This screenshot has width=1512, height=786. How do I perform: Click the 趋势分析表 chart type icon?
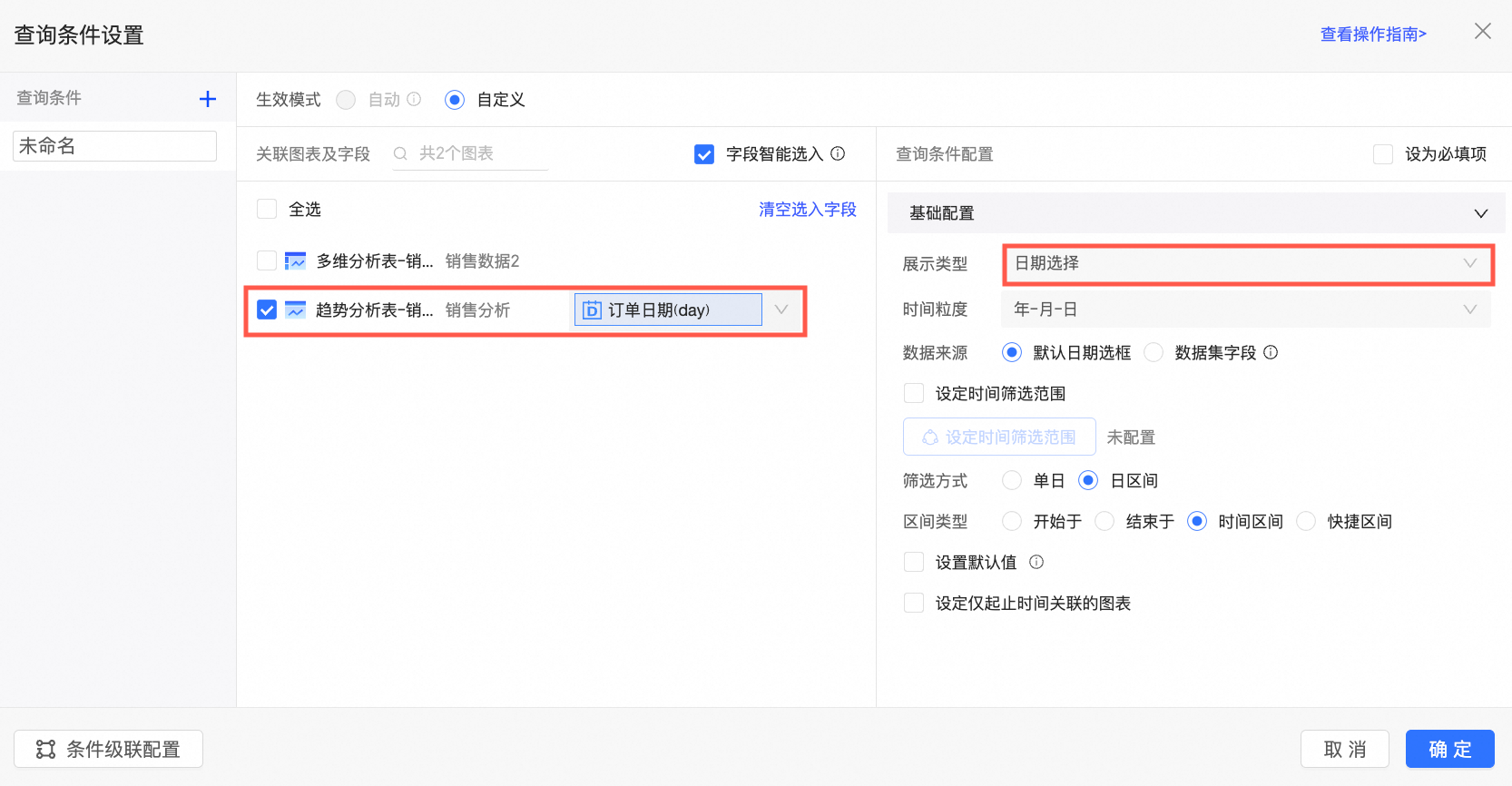point(296,309)
